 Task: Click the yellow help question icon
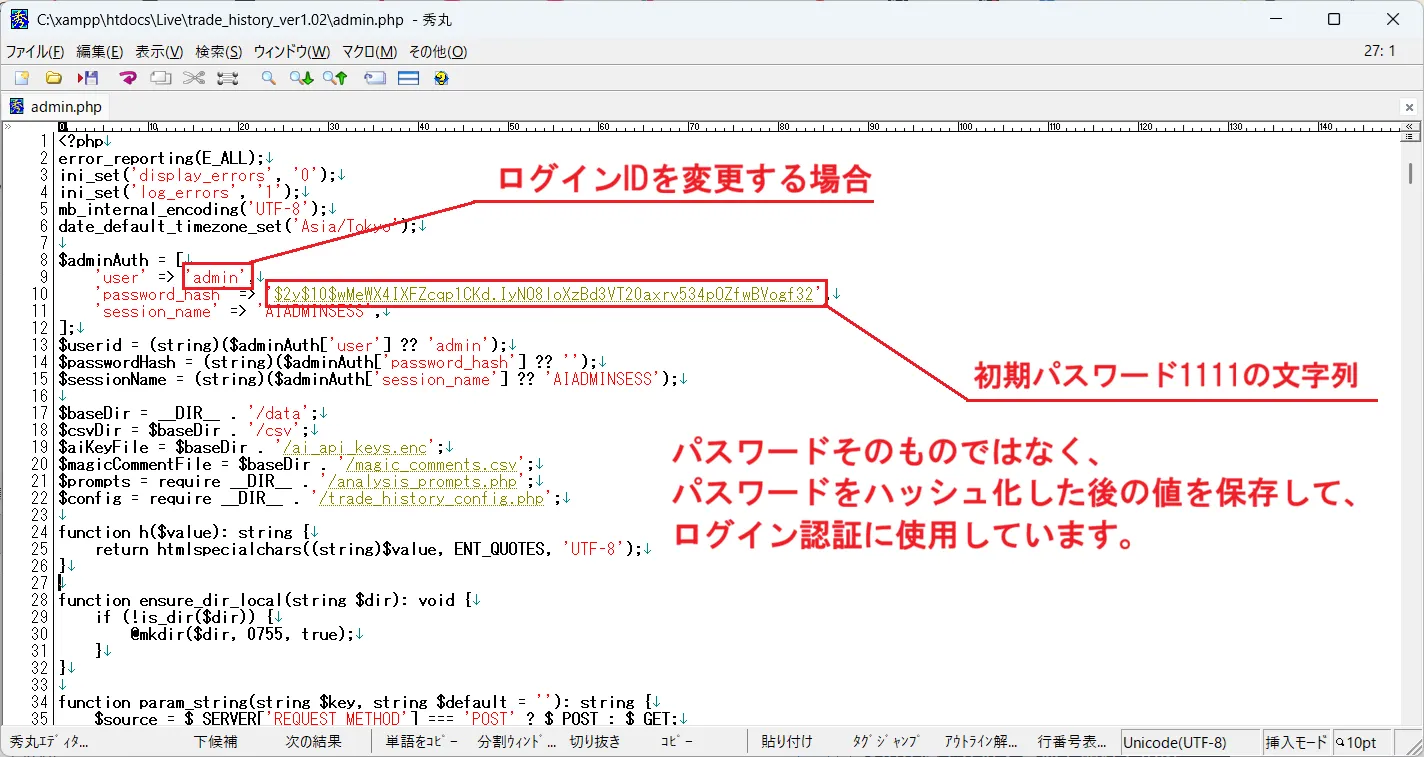(441, 78)
